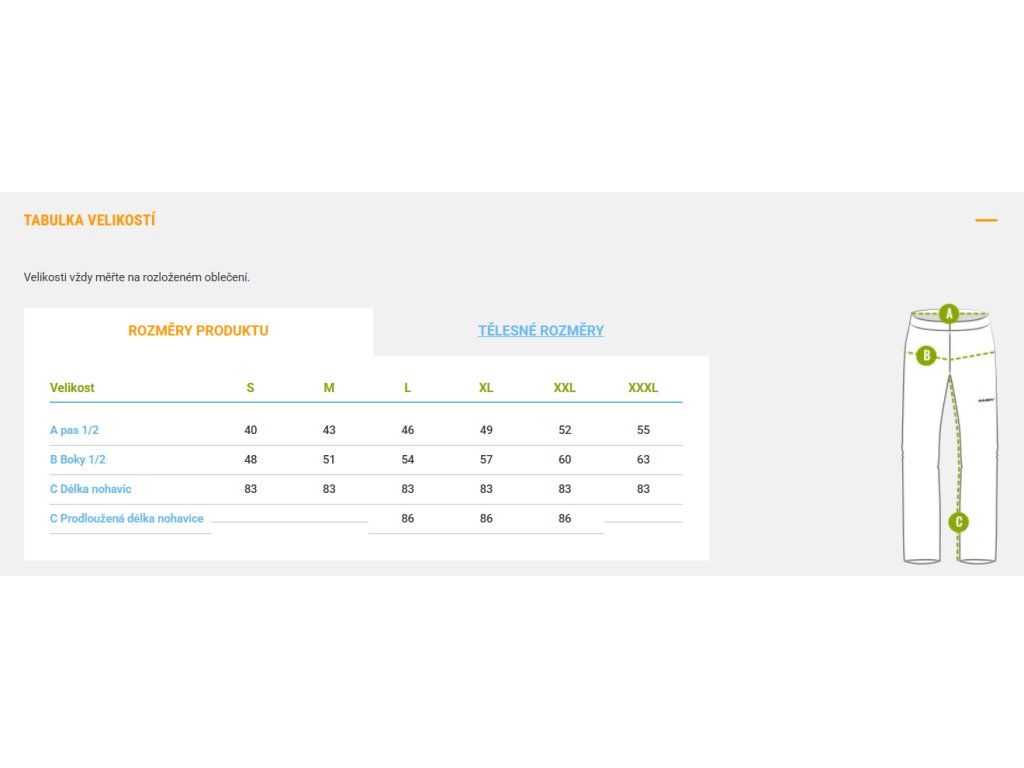Screen dimensions: 1024x768
Task: Click 86 under XL in Prodloužená délka row
Action: pos(486,519)
